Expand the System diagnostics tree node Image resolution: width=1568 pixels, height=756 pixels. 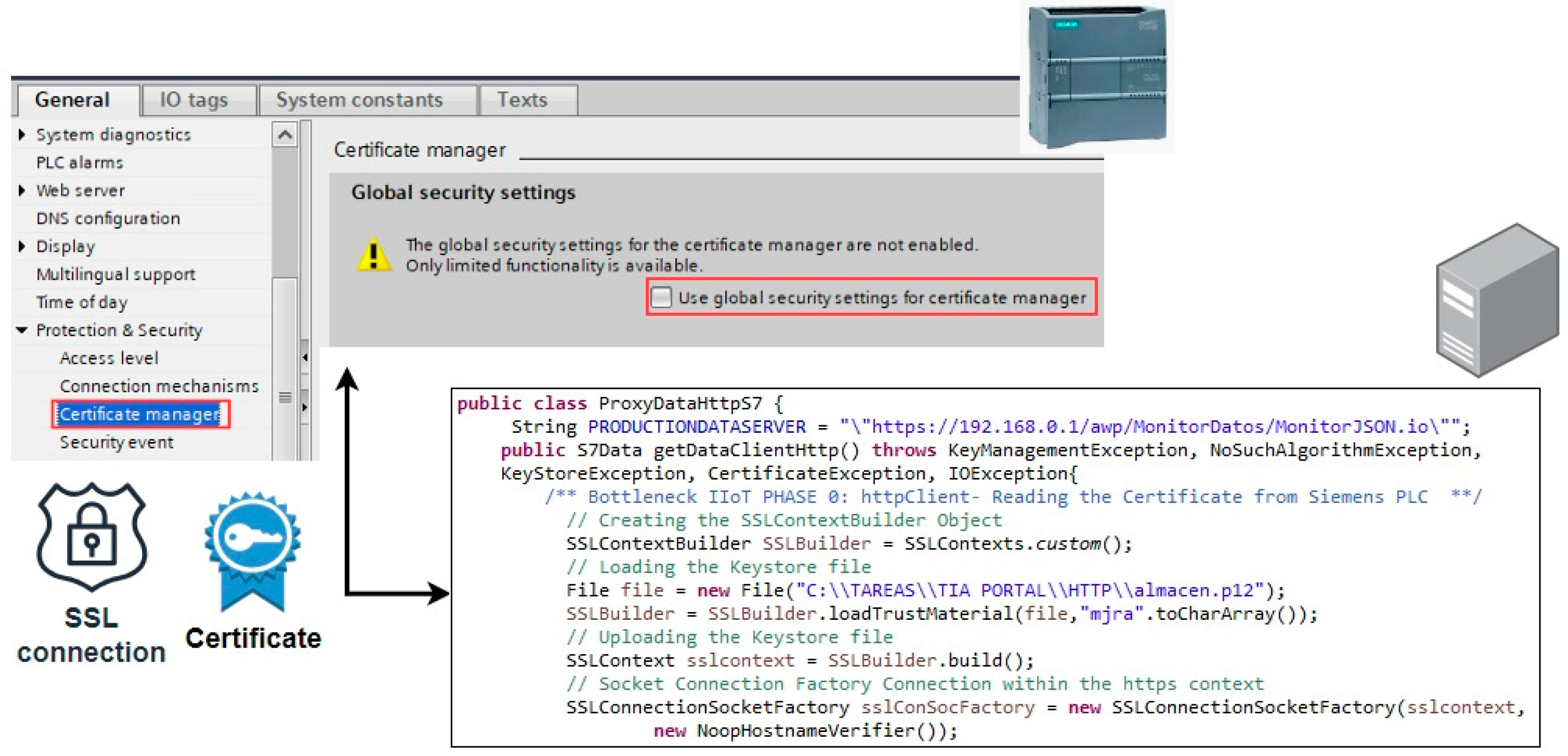22,134
